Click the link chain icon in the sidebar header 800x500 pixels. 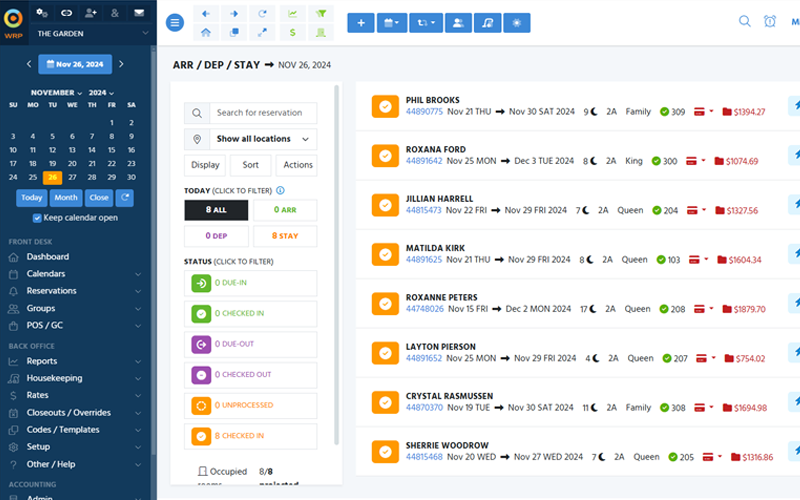coord(66,13)
